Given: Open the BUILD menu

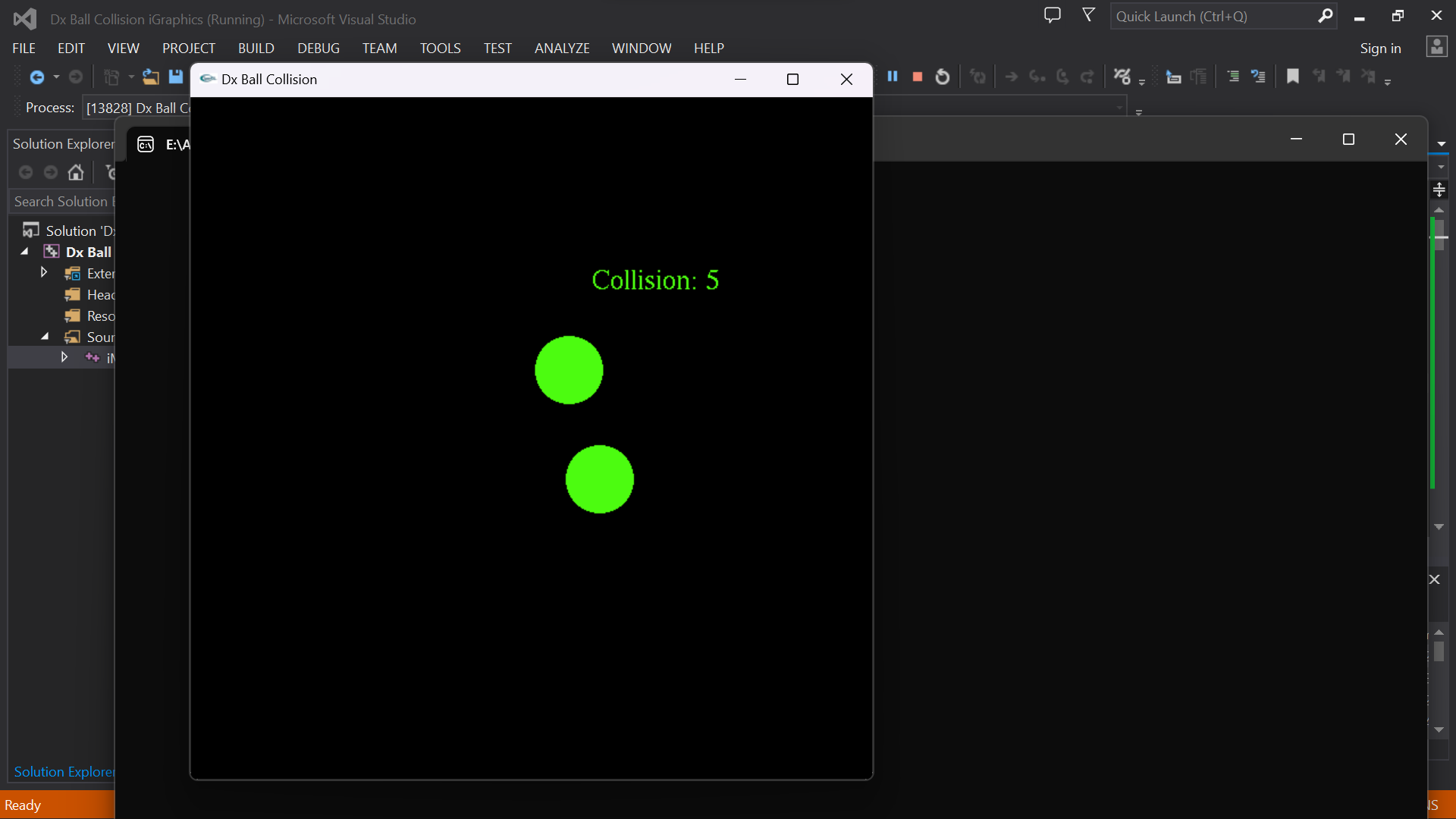Looking at the screenshot, I should (x=256, y=48).
